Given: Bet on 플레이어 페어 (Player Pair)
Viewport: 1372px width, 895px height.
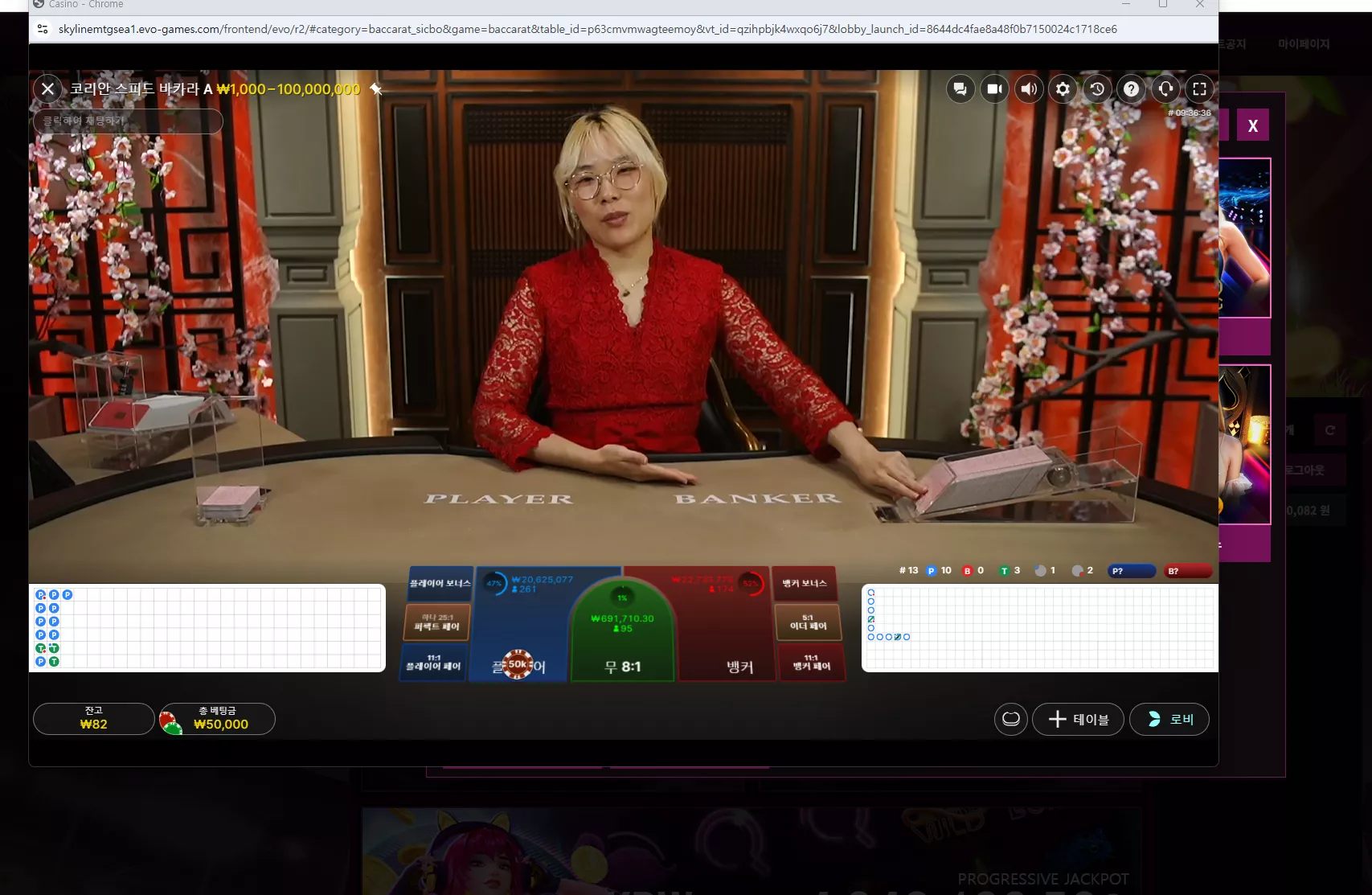Looking at the screenshot, I should click(434, 663).
